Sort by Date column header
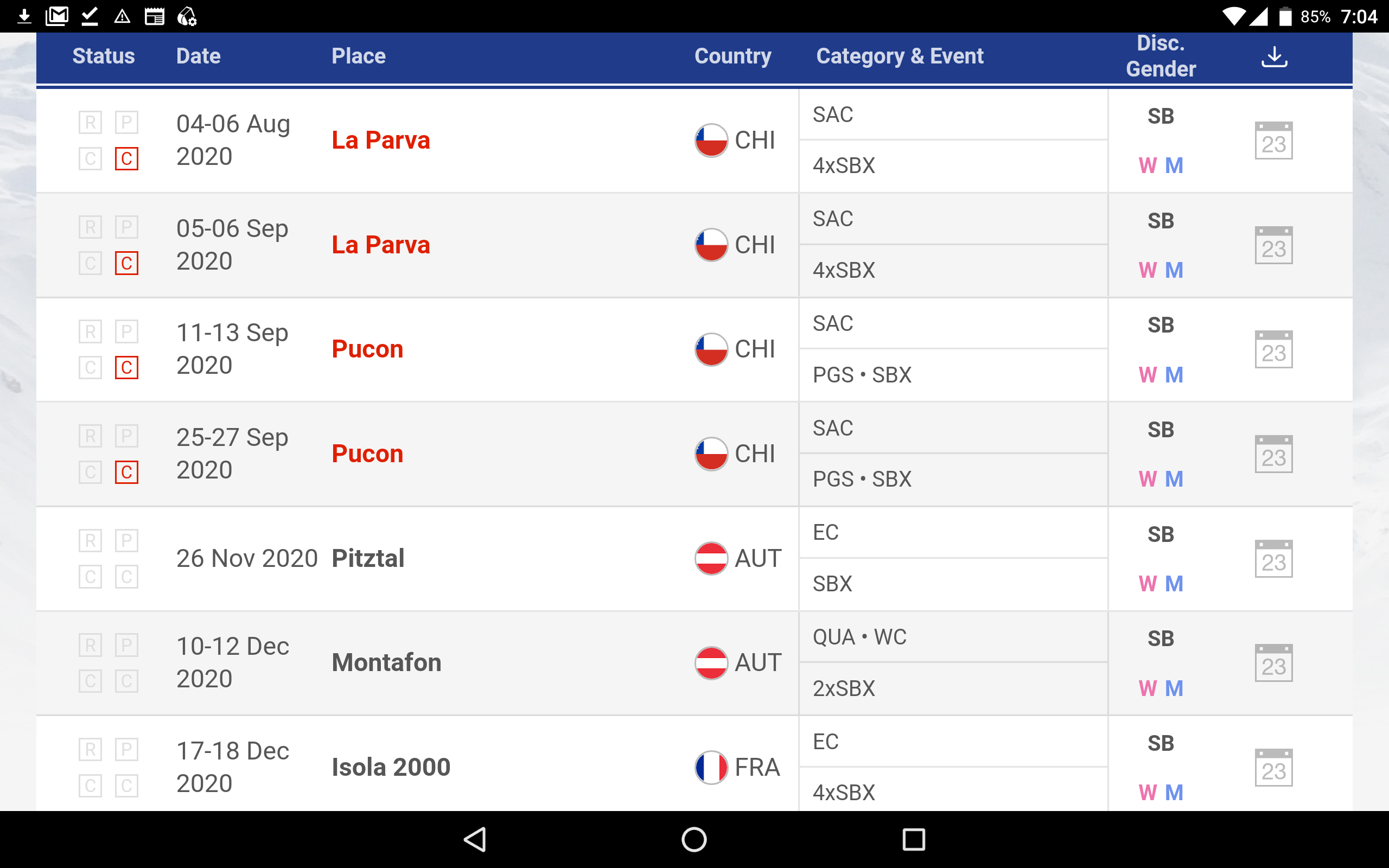The image size is (1389, 868). point(198,56)
